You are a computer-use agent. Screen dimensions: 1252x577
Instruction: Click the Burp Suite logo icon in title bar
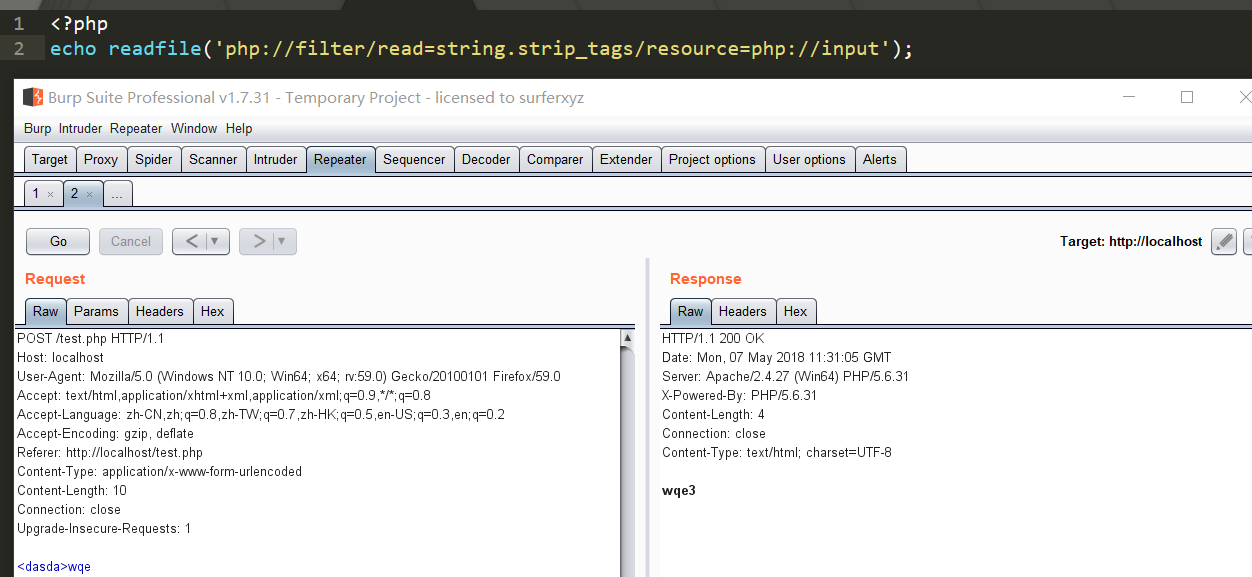tap(33, 97)
